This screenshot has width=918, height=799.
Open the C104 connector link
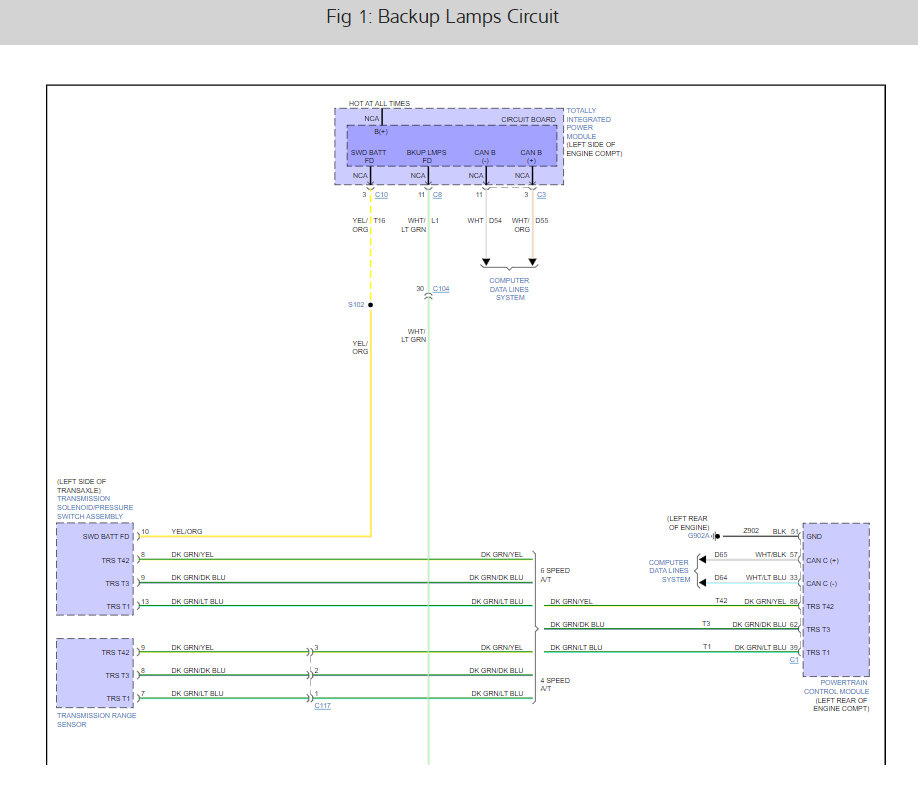[441, 289]
